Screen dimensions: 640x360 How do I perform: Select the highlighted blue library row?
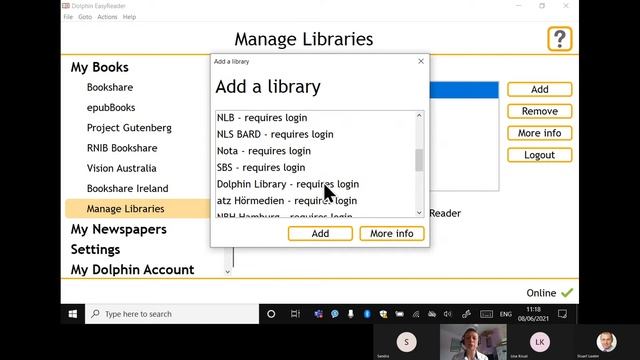[464, 90]
